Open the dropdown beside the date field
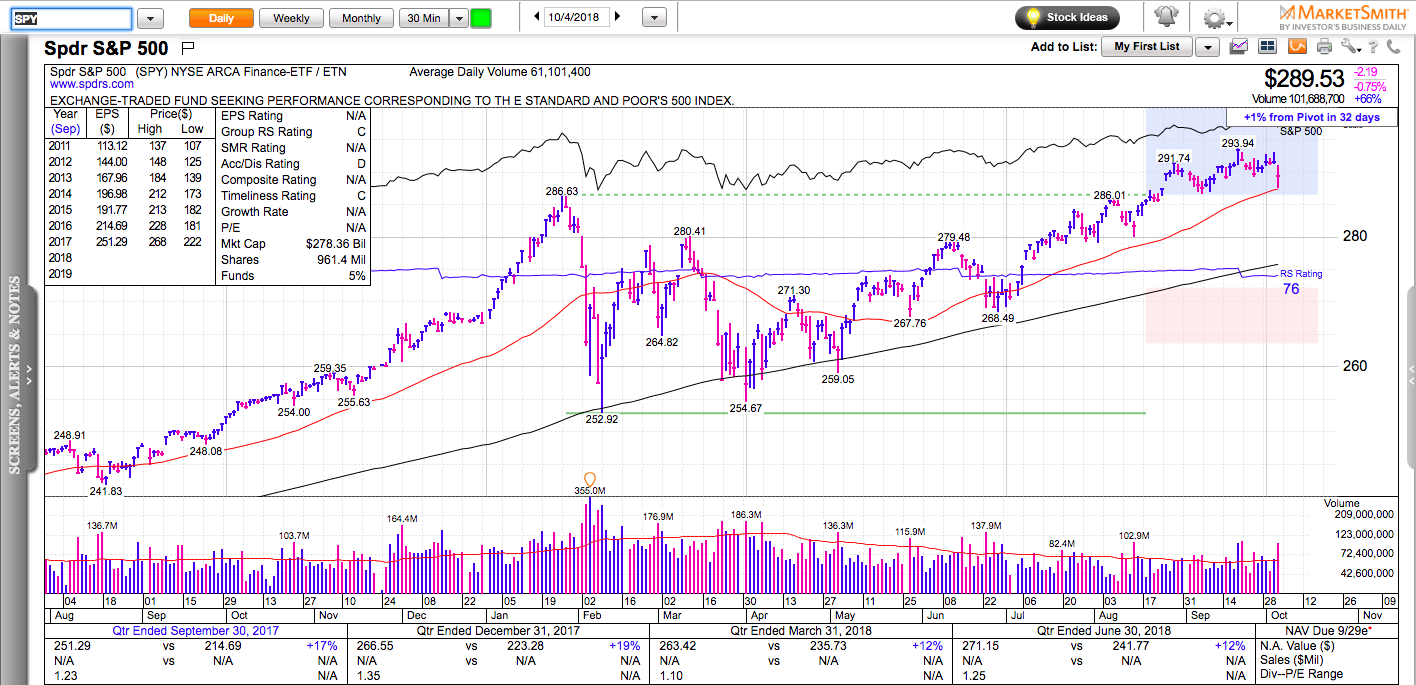The width and height of the screenshot is (1416, 685). tap(654, 18)
